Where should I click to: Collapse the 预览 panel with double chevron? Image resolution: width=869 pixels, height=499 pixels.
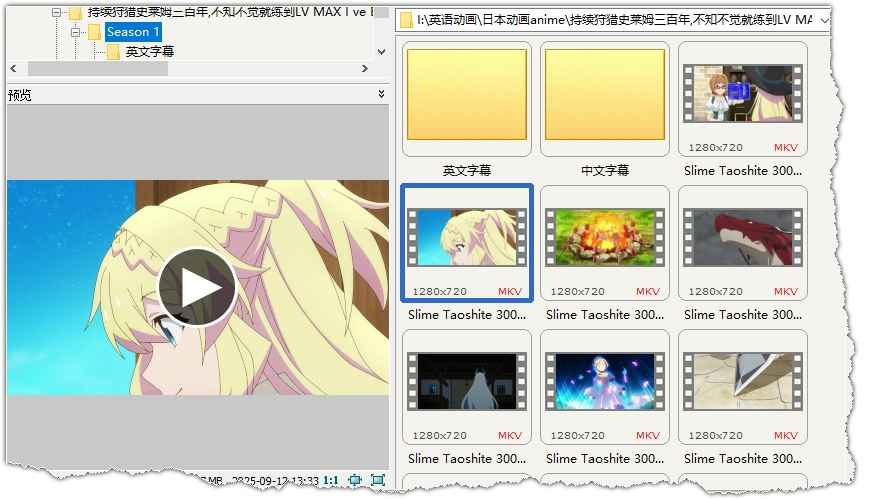[x=381, y=94]
